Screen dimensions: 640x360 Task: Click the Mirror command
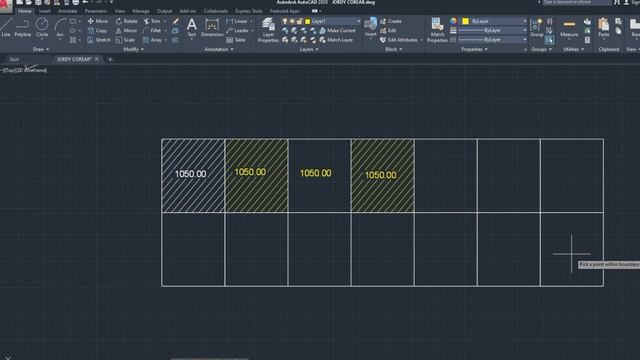tap(127, 31)
